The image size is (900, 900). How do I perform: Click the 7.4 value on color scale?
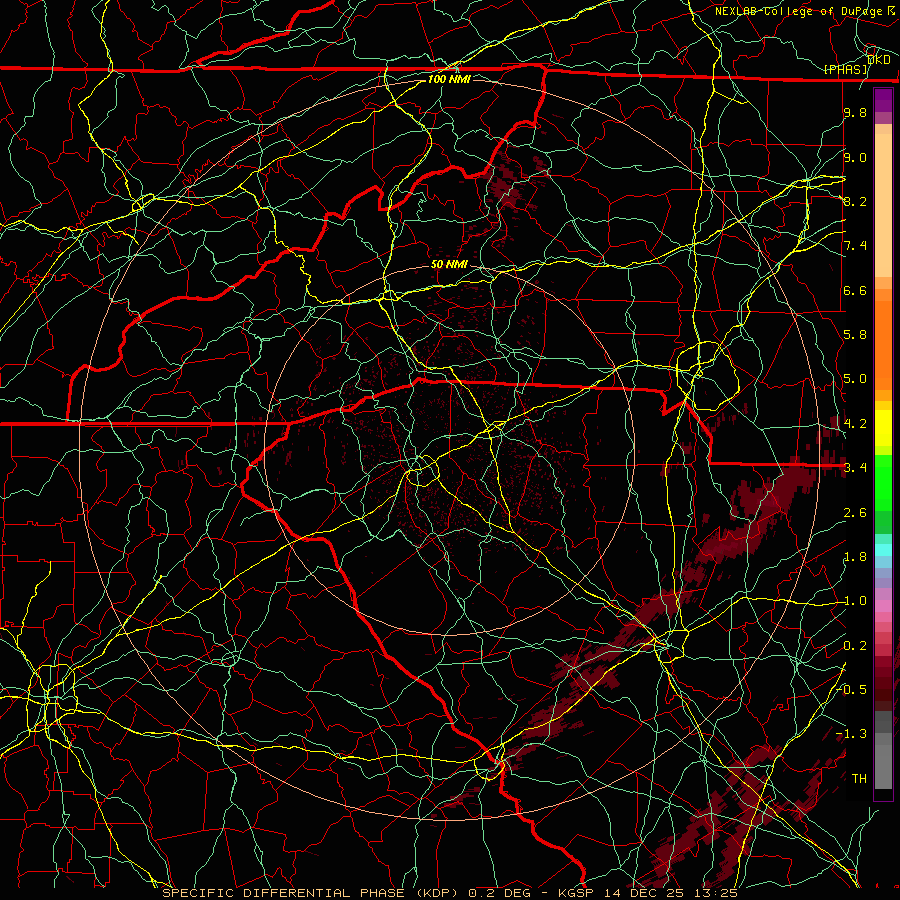pyautogui.click(x=855, y=246)
